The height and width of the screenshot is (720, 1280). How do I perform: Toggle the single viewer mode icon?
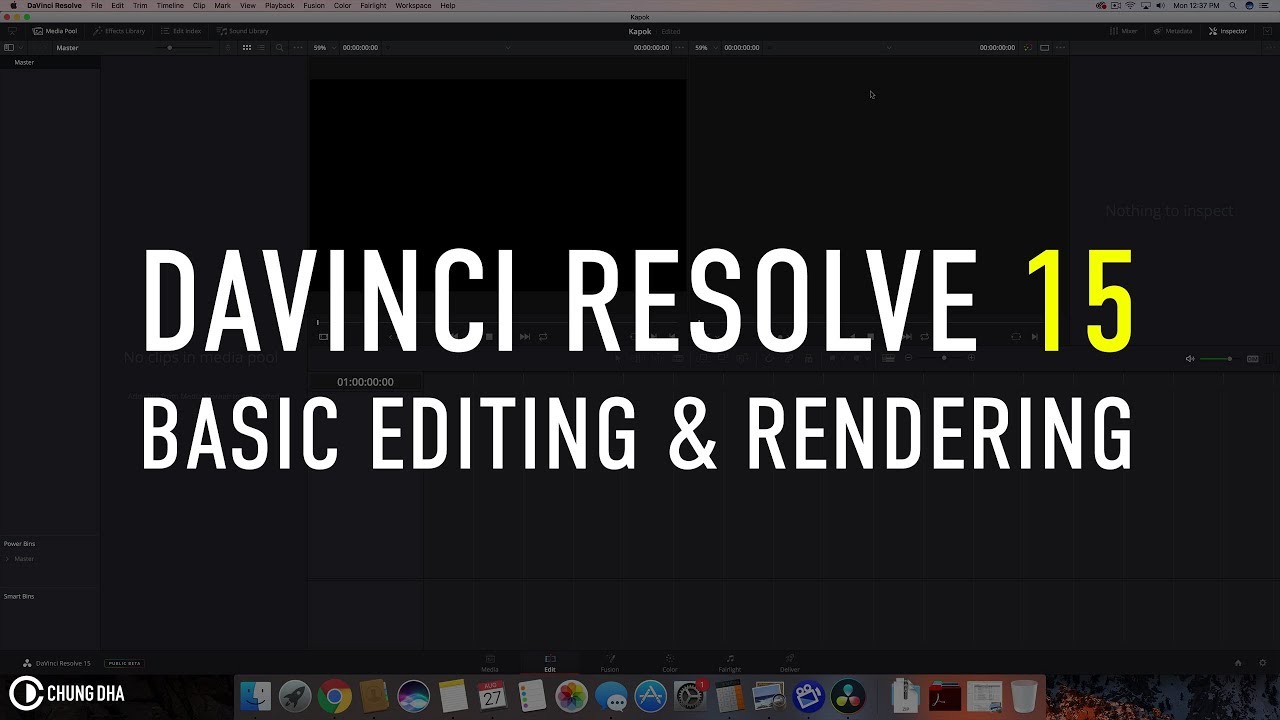point(1044,48)
